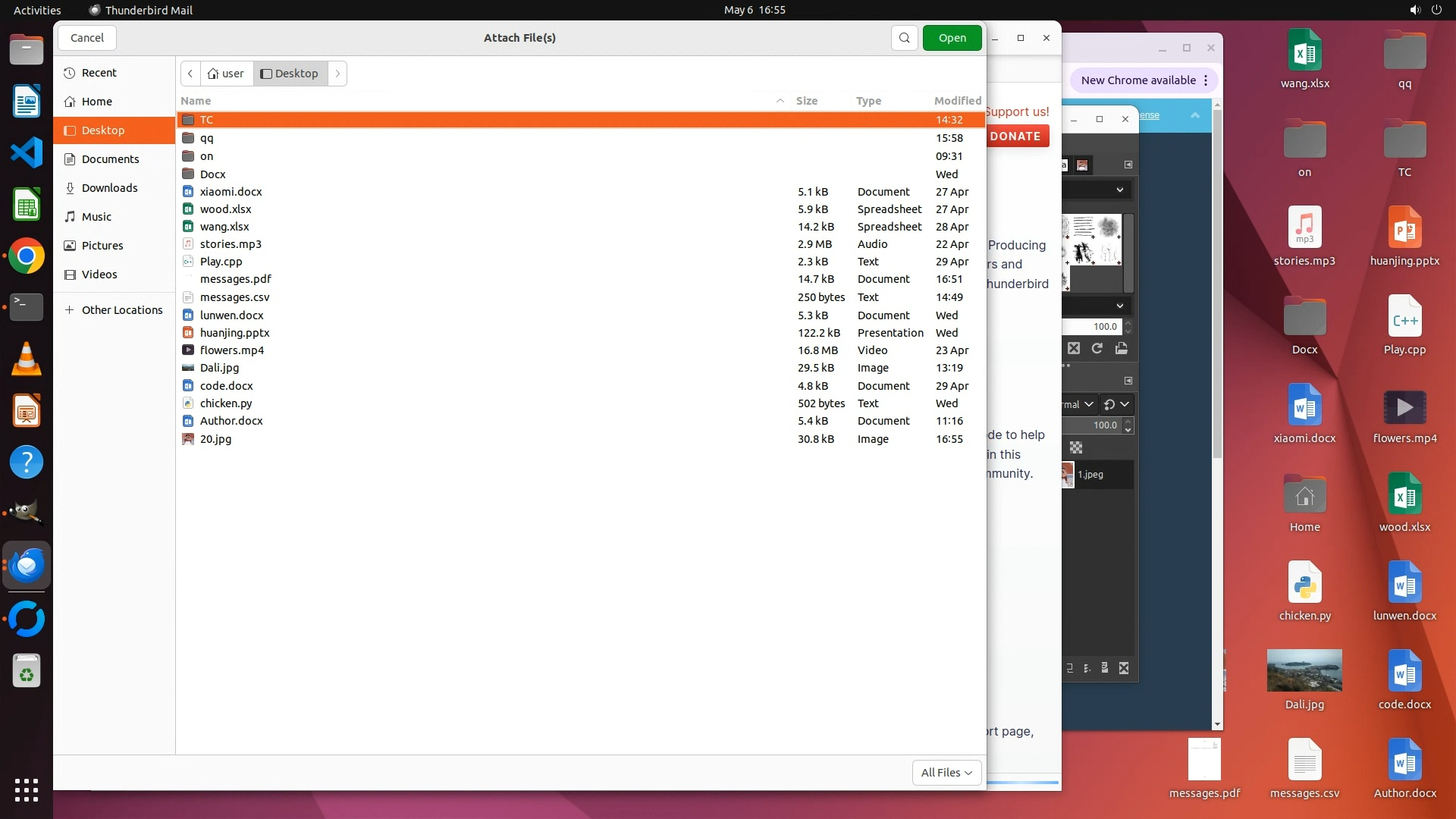1456x819 pixels.
Task: Select Downloads in the sidebar
Action: (x=109, y=188)
